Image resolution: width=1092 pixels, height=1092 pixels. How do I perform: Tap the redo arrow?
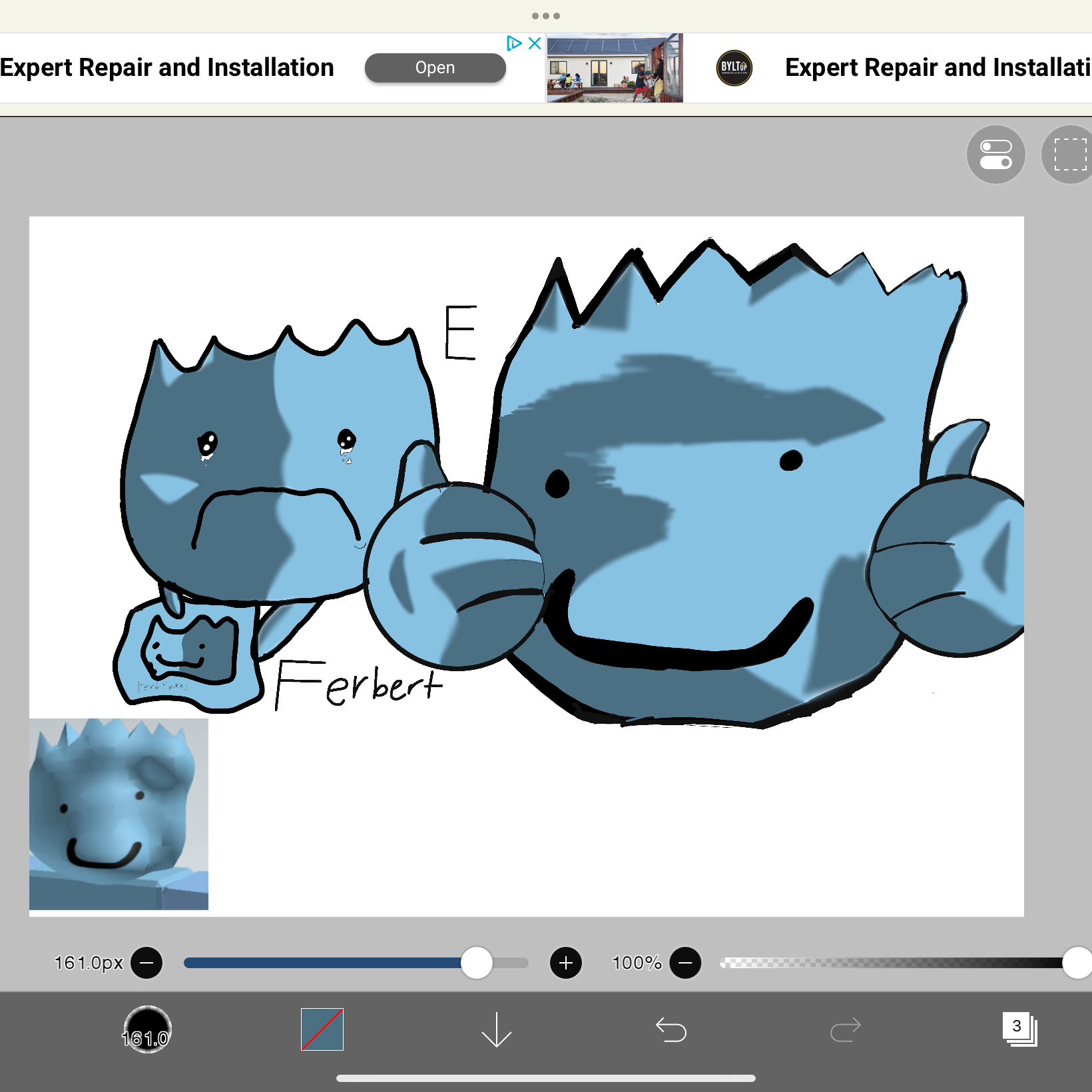click(x=845, y=1030)
